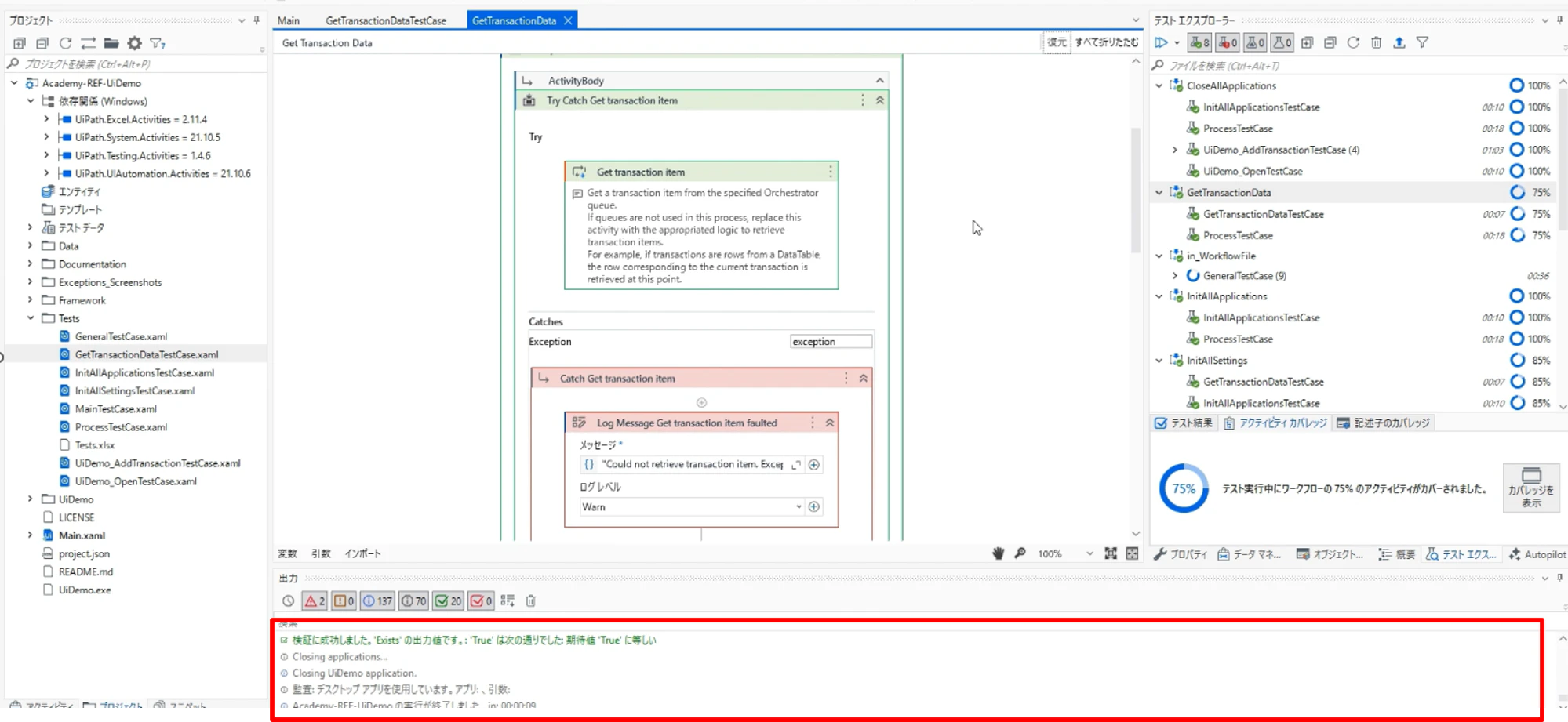Toggle passed verifications filter showing 20
Image resolution: width=1568 pixels, height=722 pixels.
(x=449, y=601)
